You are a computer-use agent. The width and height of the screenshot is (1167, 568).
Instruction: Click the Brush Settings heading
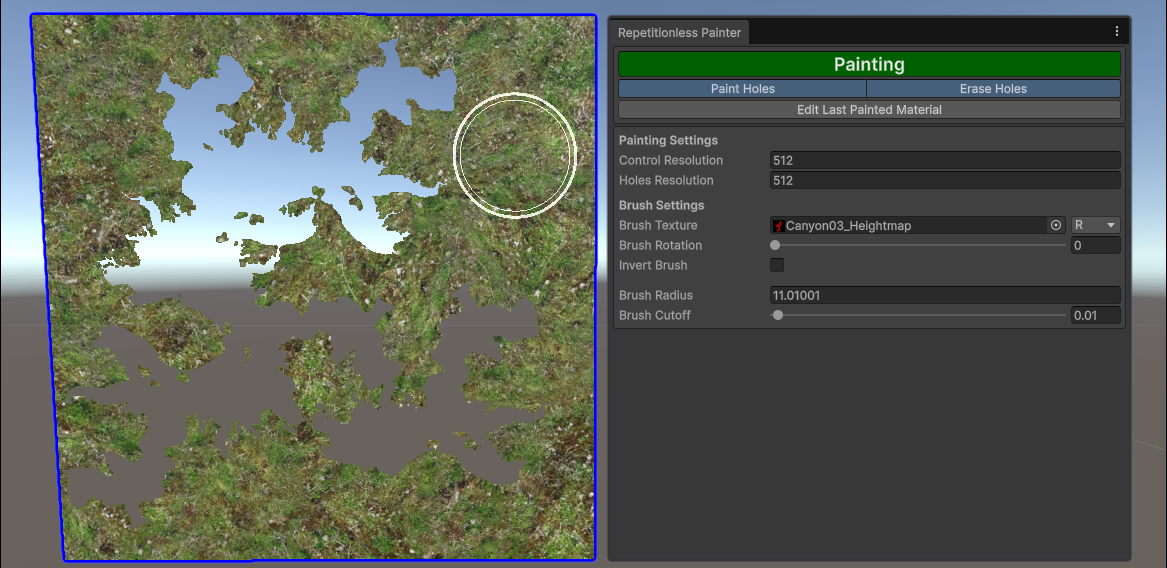click(662, 205)
